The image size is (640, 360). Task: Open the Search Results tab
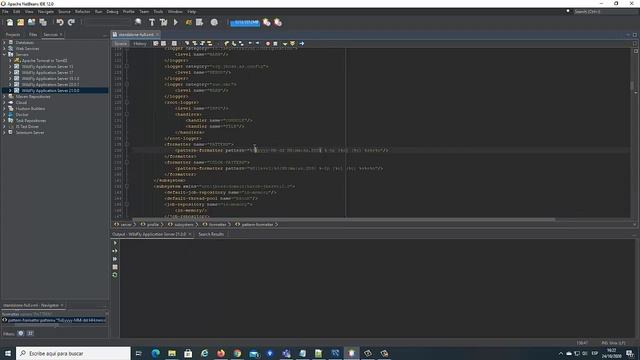[211, 234]
